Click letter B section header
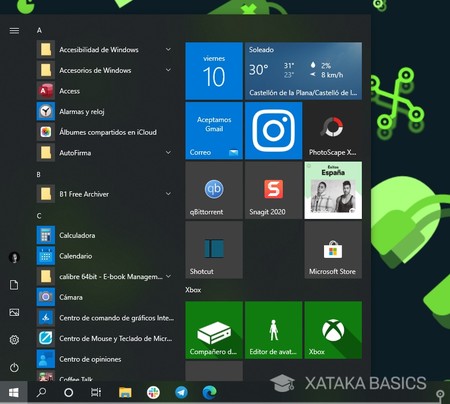 (39, 174)
